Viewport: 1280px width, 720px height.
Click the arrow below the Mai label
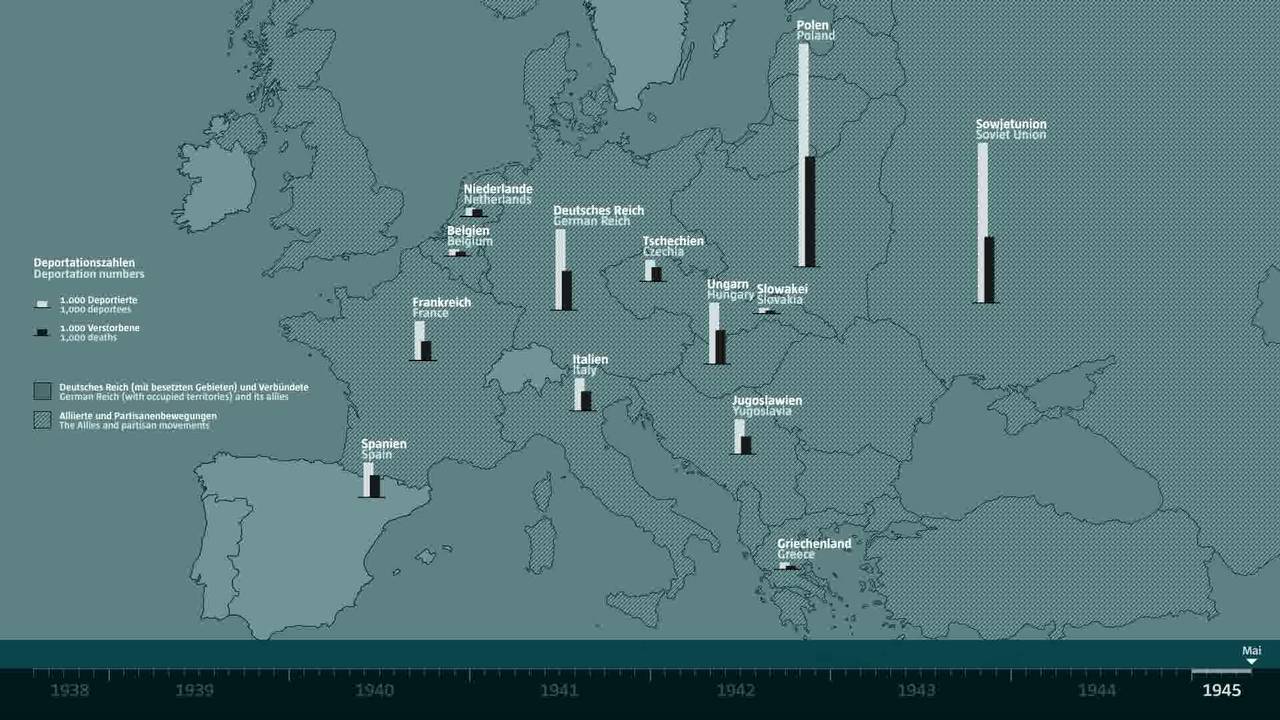point(1251,660)
